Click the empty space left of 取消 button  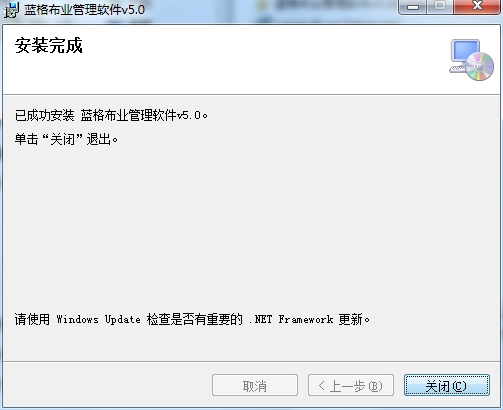pos(107,385)
